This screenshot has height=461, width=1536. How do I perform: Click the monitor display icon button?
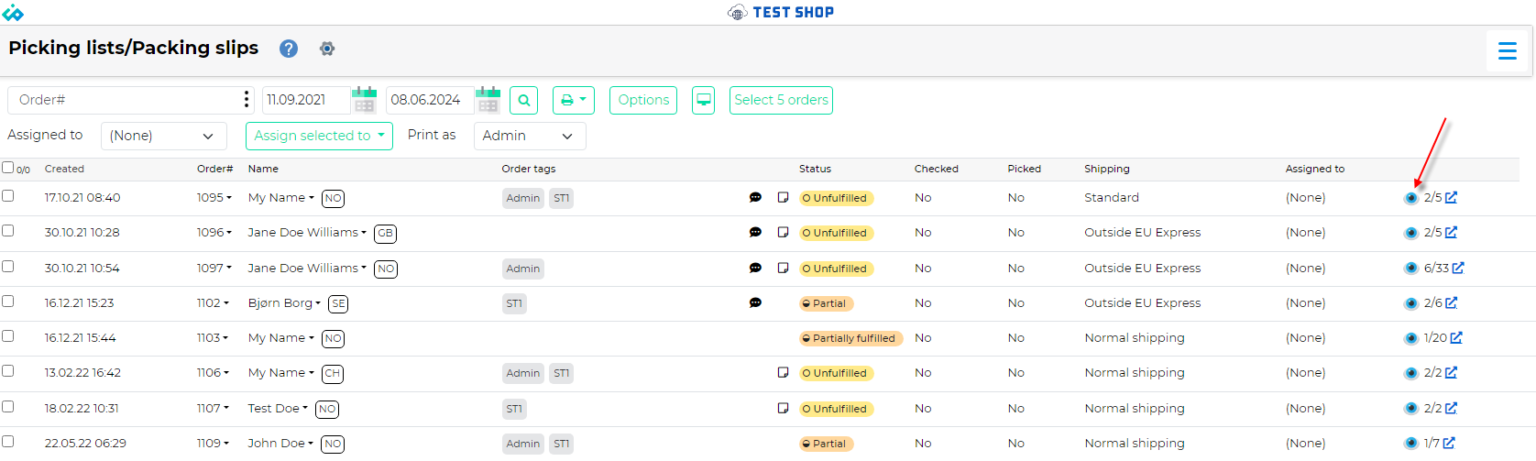[704, 100]
